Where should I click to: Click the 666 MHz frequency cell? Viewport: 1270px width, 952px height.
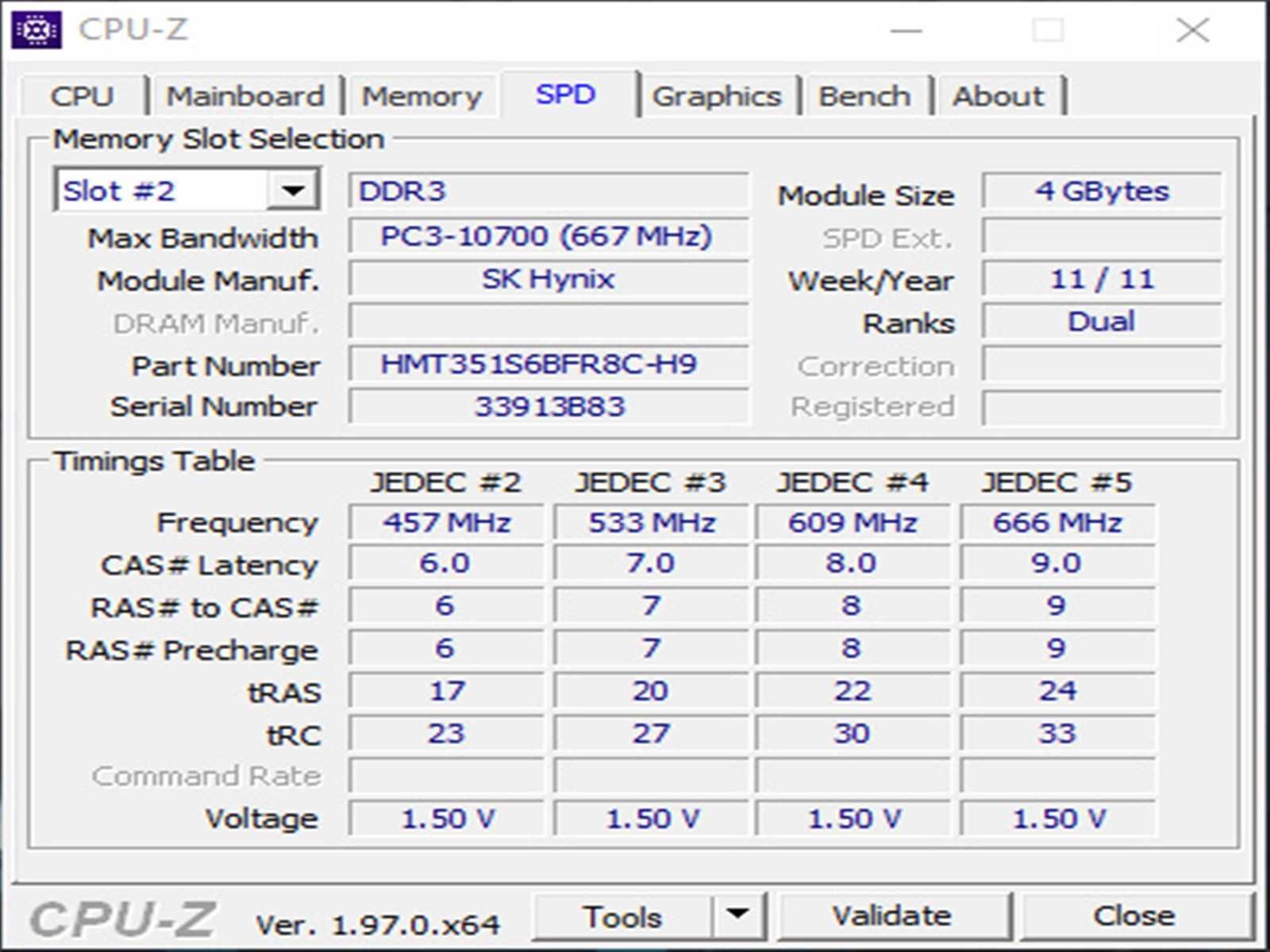1057,523
